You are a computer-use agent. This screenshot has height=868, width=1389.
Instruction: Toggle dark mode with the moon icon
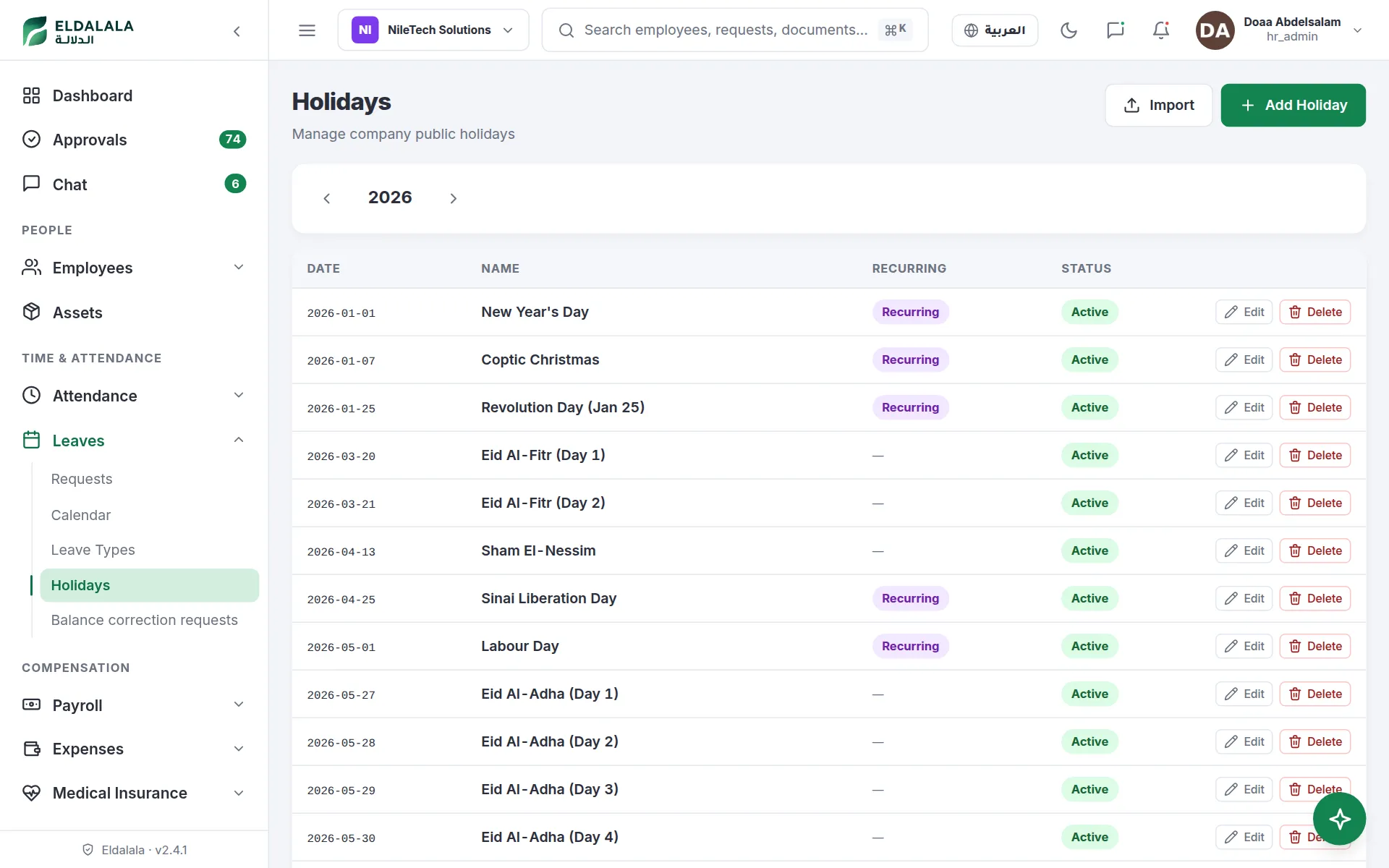1069,30
